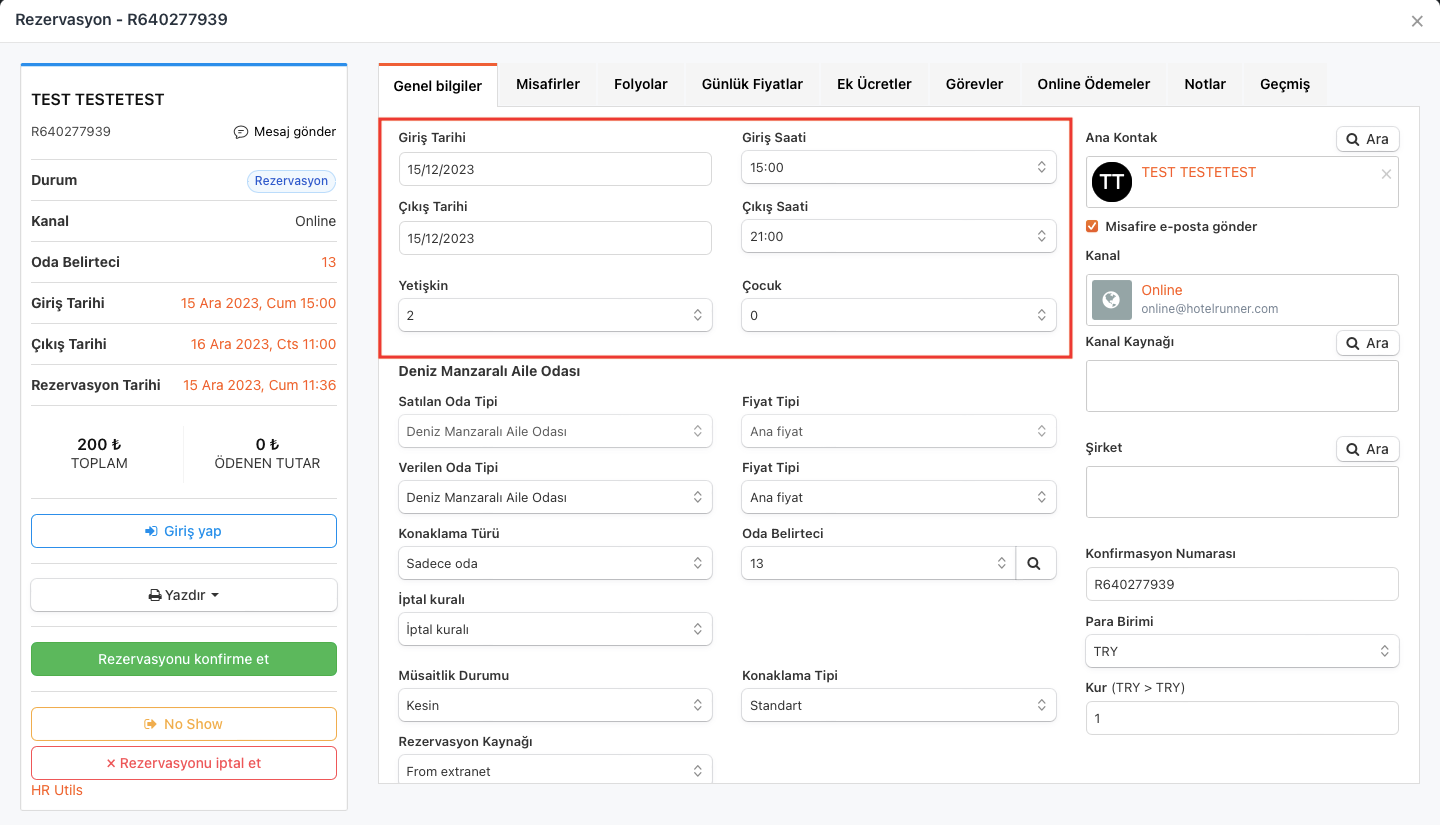Open the HR Utils link
Screen dimensions: 1440x825
click(57, 790)
